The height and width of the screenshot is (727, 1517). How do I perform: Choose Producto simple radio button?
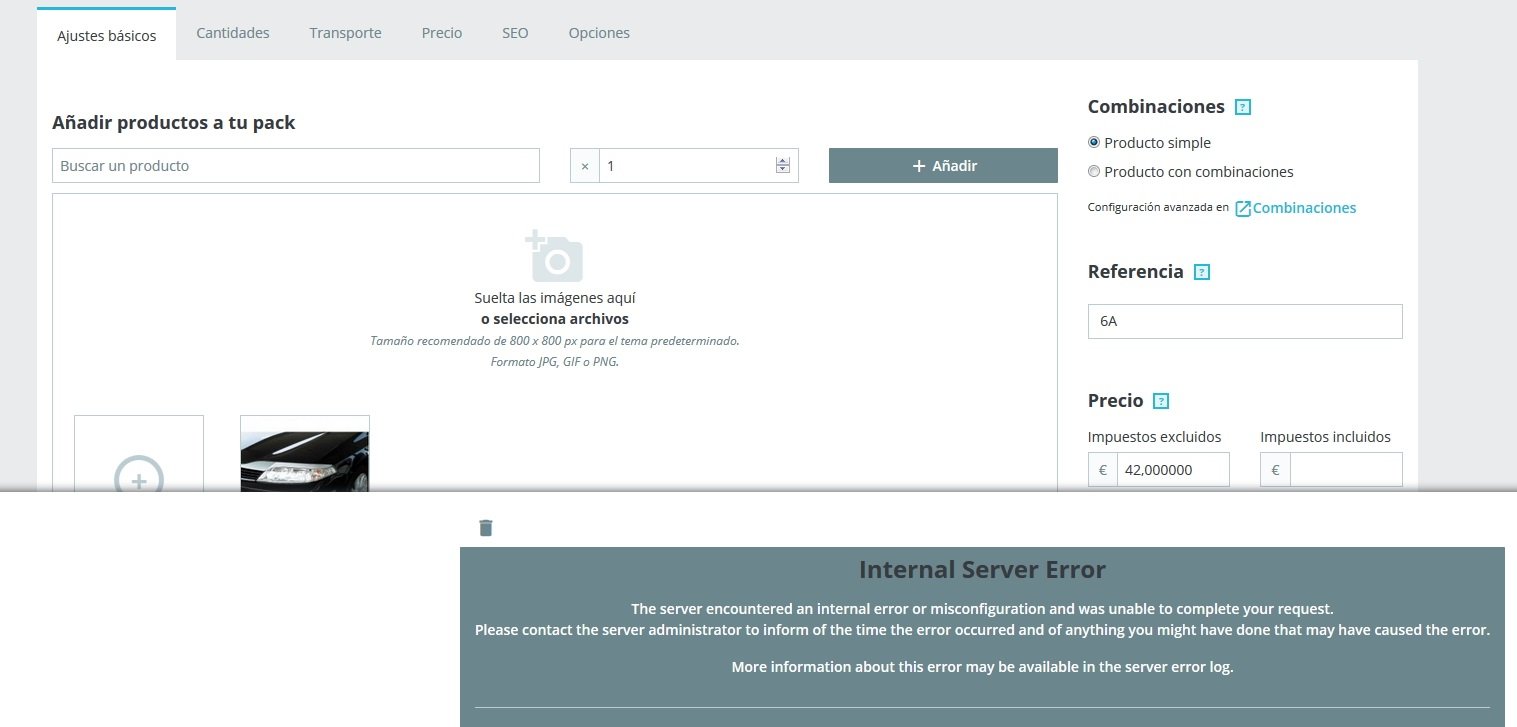pyautogui.click(x=1094, y=143)
